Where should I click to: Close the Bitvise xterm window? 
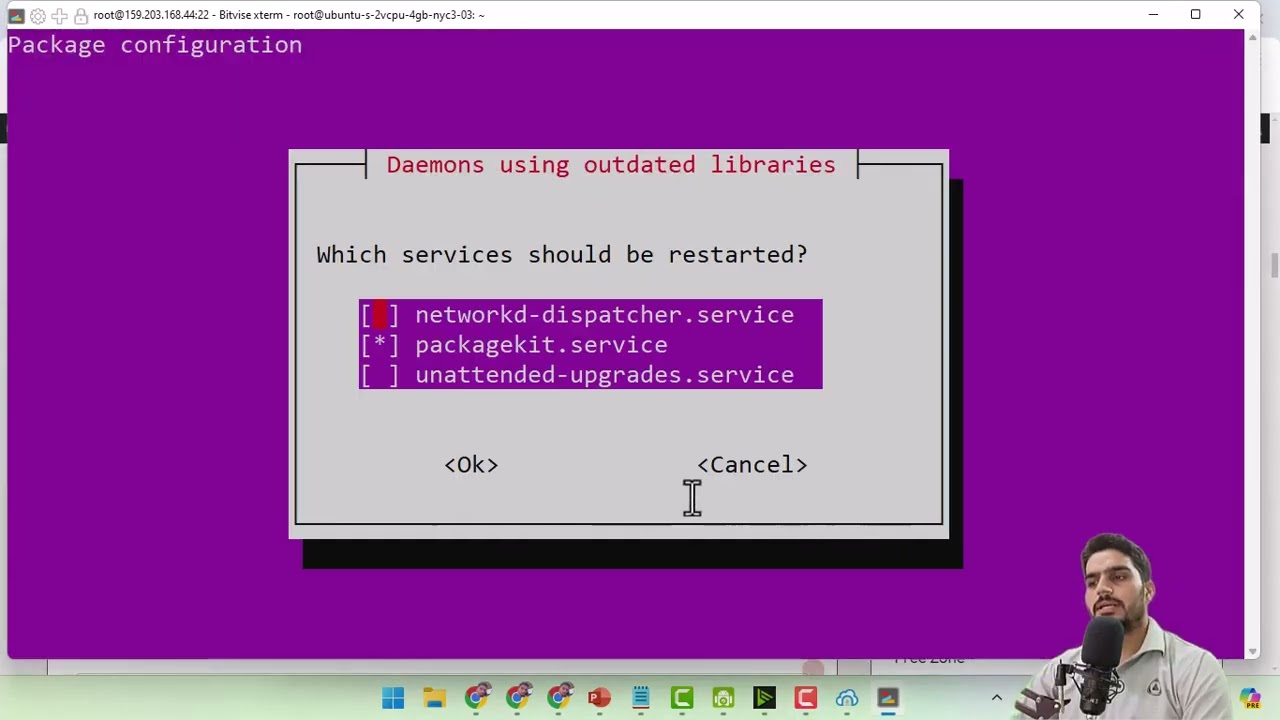coord(1238,15)
